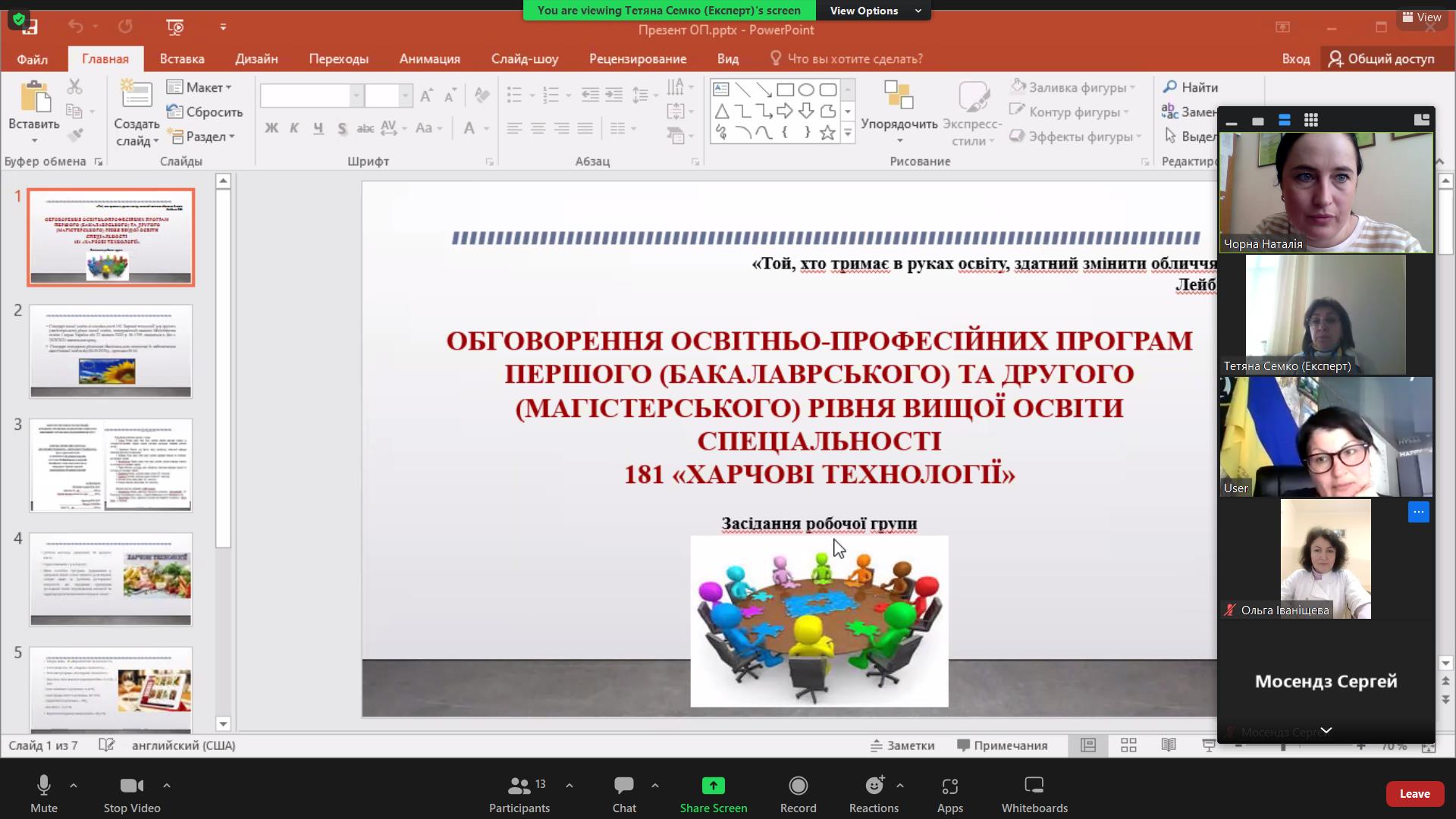
Task: Select slide 4 thumbnail
Action: coord(111,579)
